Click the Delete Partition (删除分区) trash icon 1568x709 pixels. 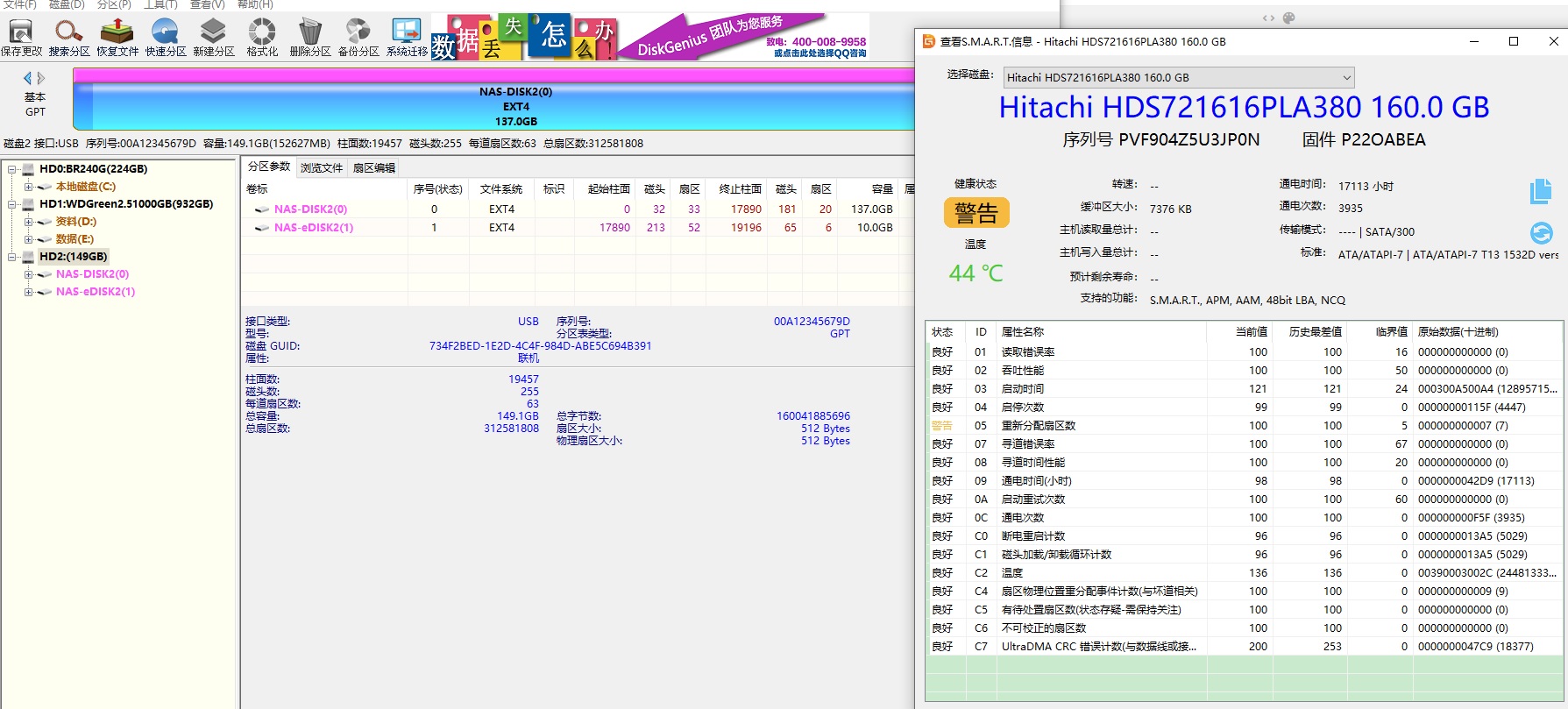click(310, 38)
